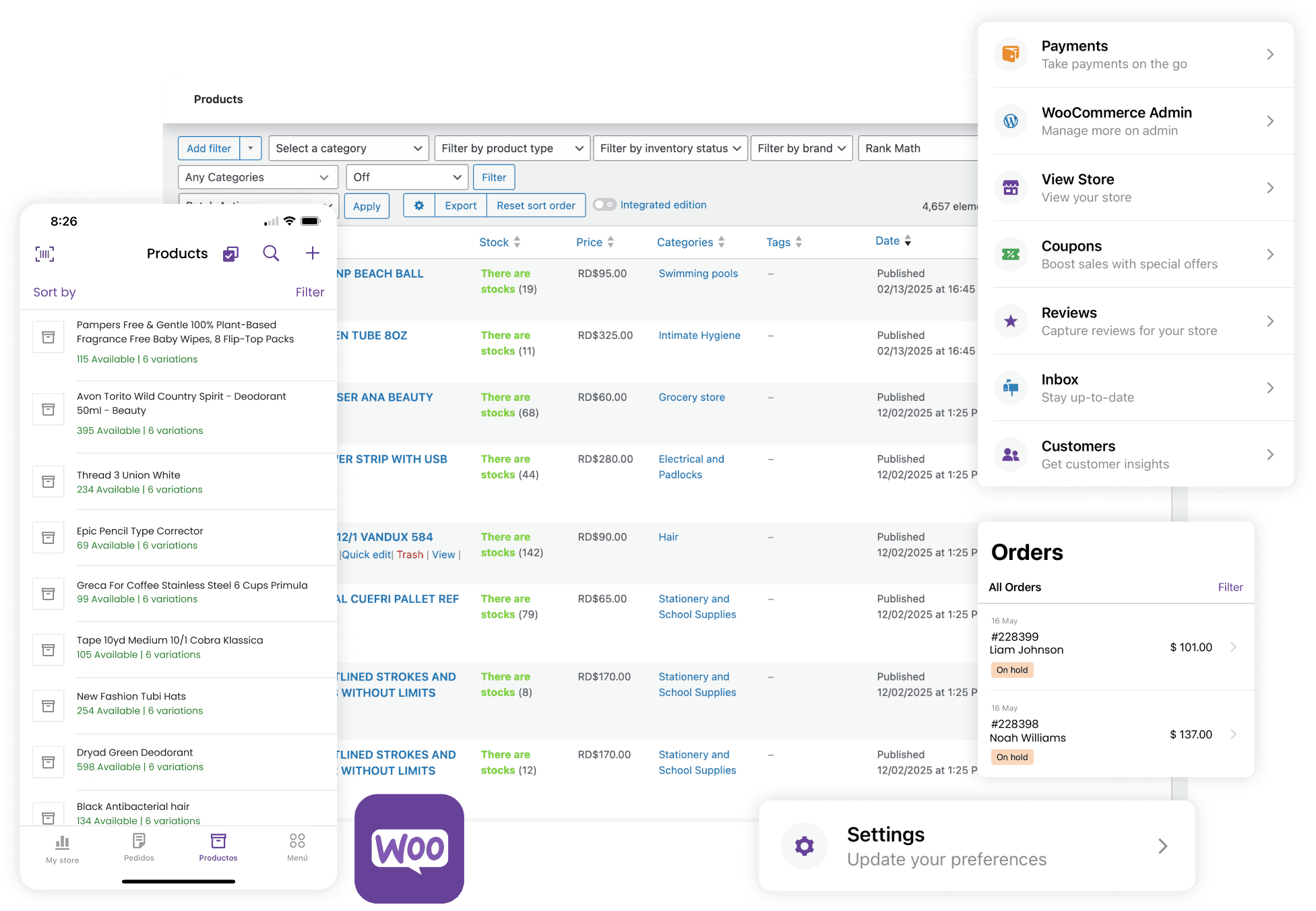Sort the table by Categories column
This screenshot has height=911, width=1316.
(691, 242)
